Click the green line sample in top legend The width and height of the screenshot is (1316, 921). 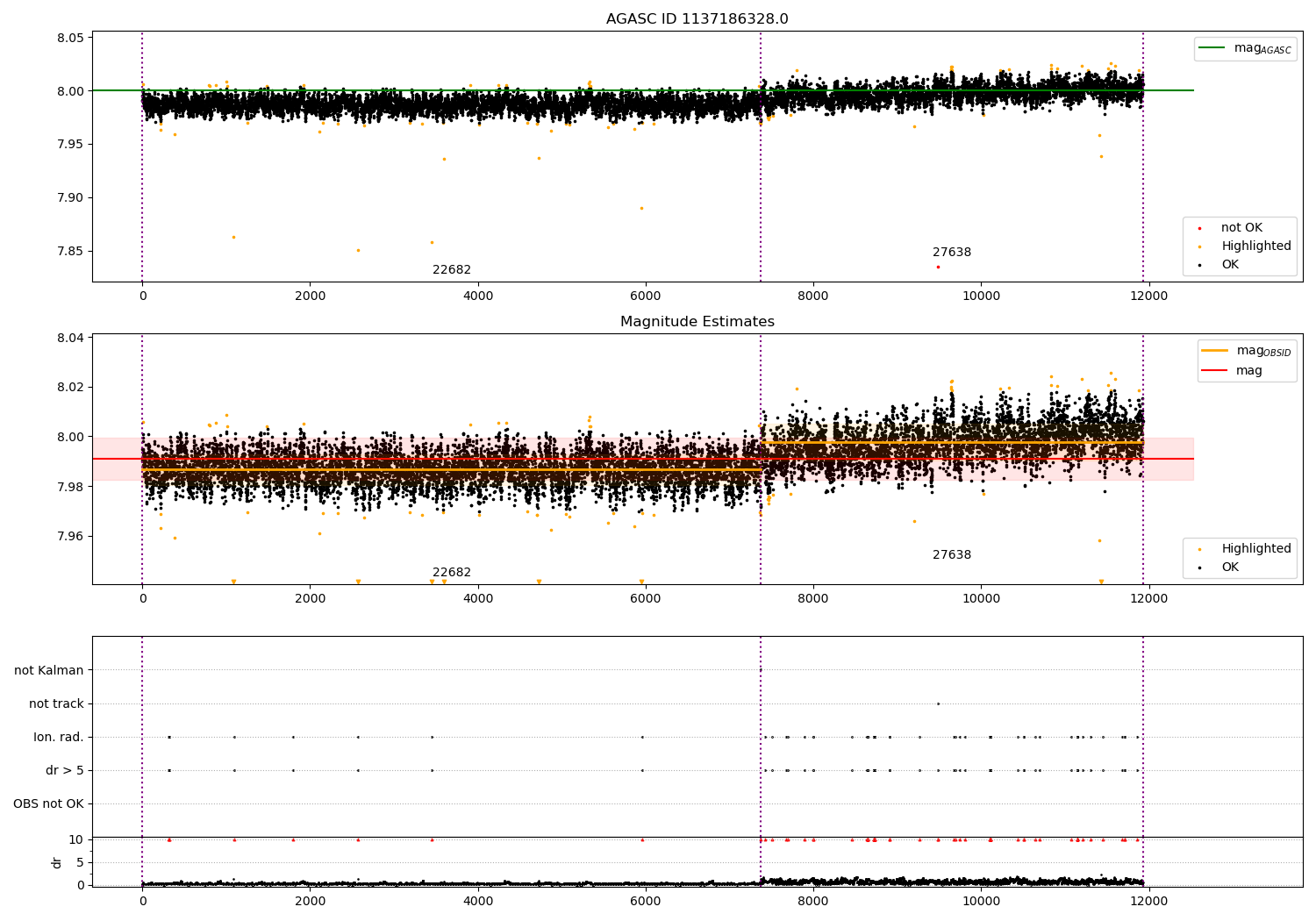pos(1212,48)
